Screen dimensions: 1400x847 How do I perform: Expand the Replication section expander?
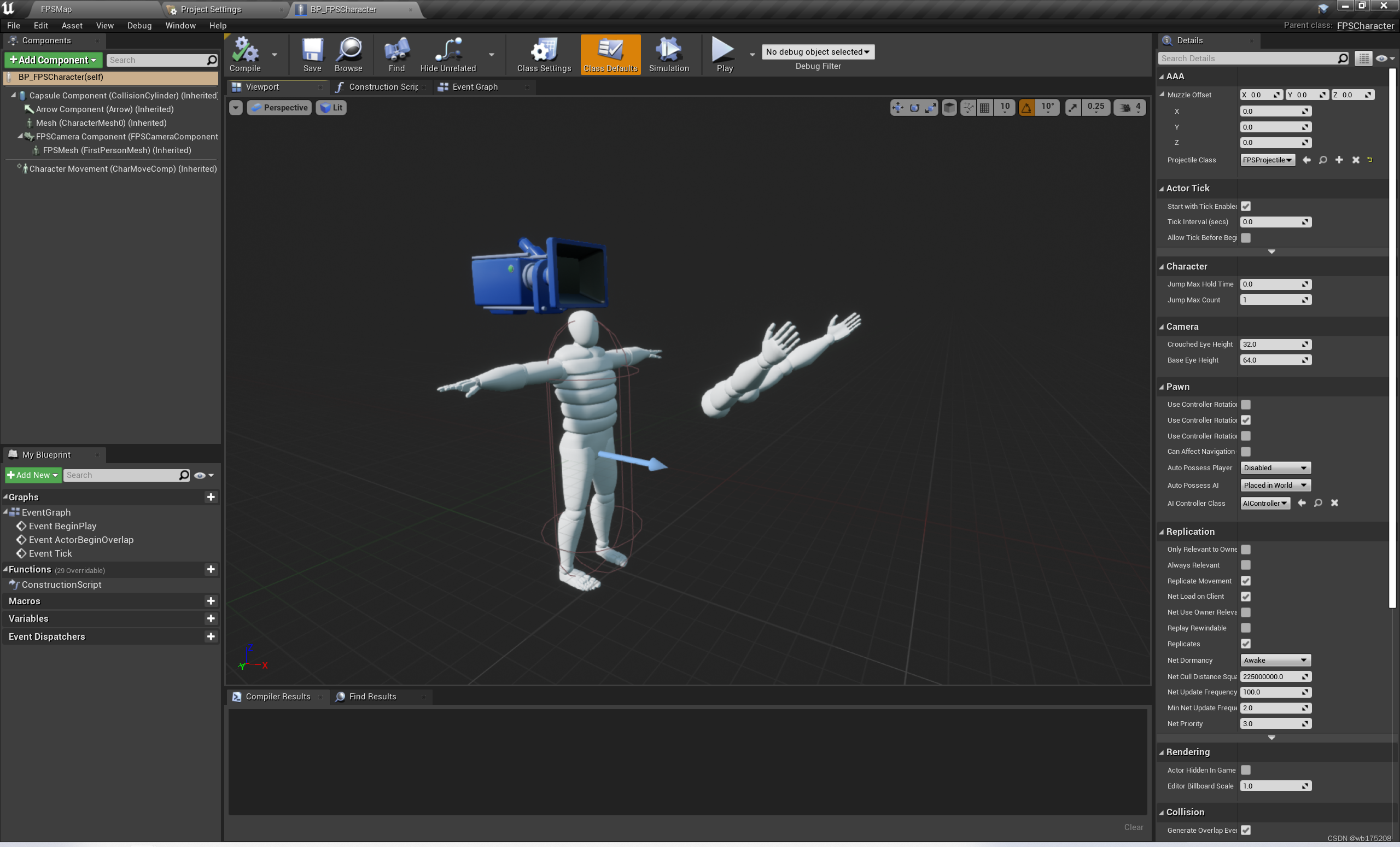tap(1164, 531)
